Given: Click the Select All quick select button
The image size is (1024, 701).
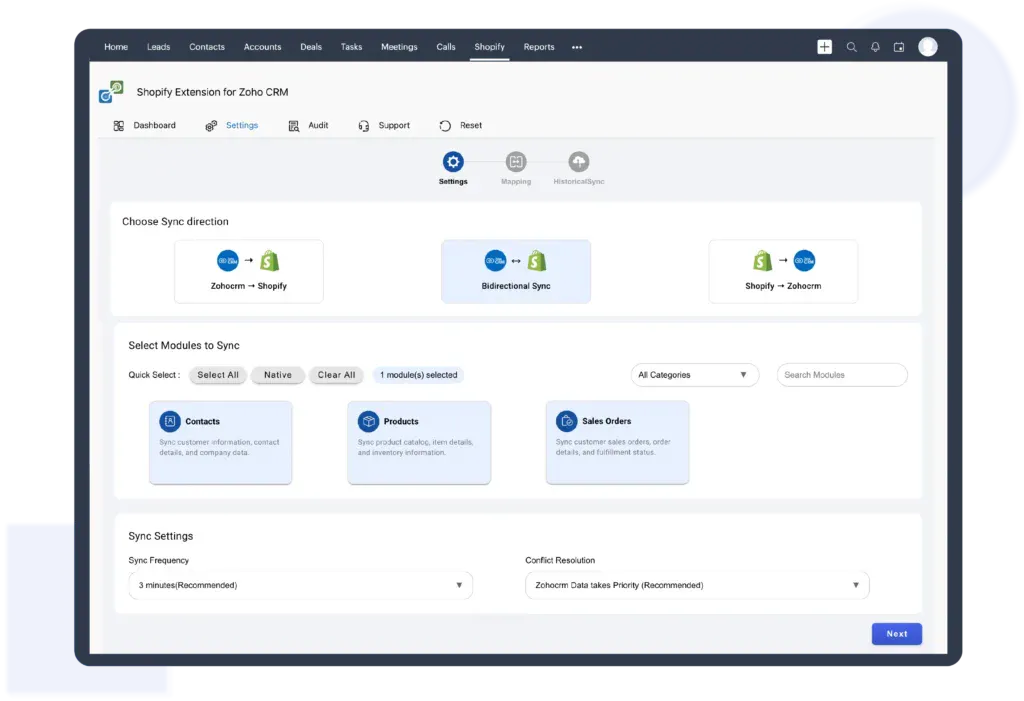Looking at the screenshot, I should click(218, 375).
